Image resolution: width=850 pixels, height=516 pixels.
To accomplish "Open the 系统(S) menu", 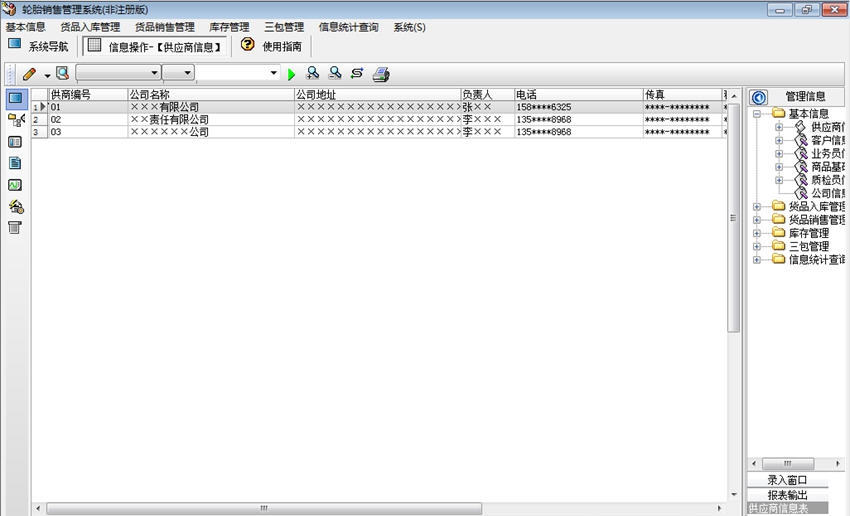I will pyautogui.click(x=409, y=27).
